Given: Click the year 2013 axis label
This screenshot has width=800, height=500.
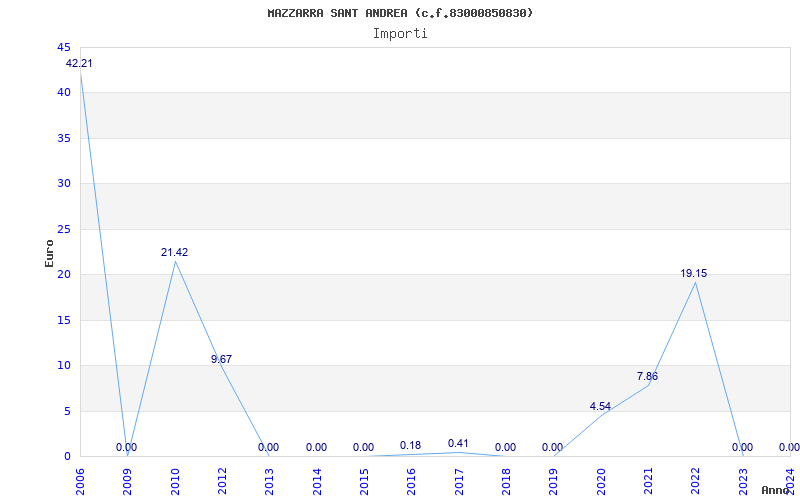Looking at the screenshot, I should [x=269, y=481].
